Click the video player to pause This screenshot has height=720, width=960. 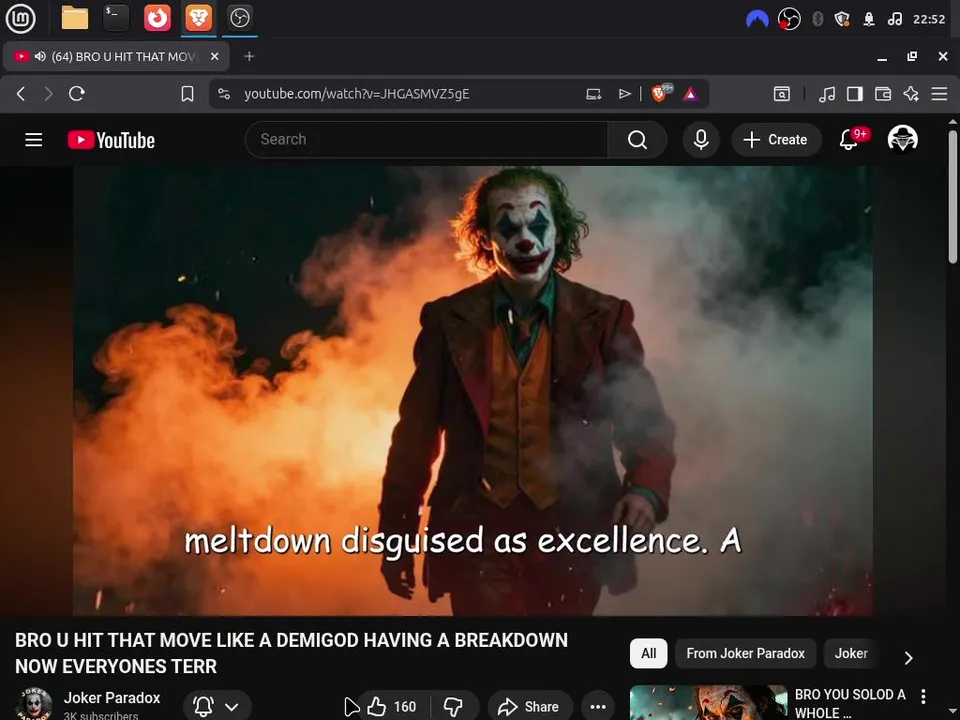pyautogui.click(x=473, y=391)
